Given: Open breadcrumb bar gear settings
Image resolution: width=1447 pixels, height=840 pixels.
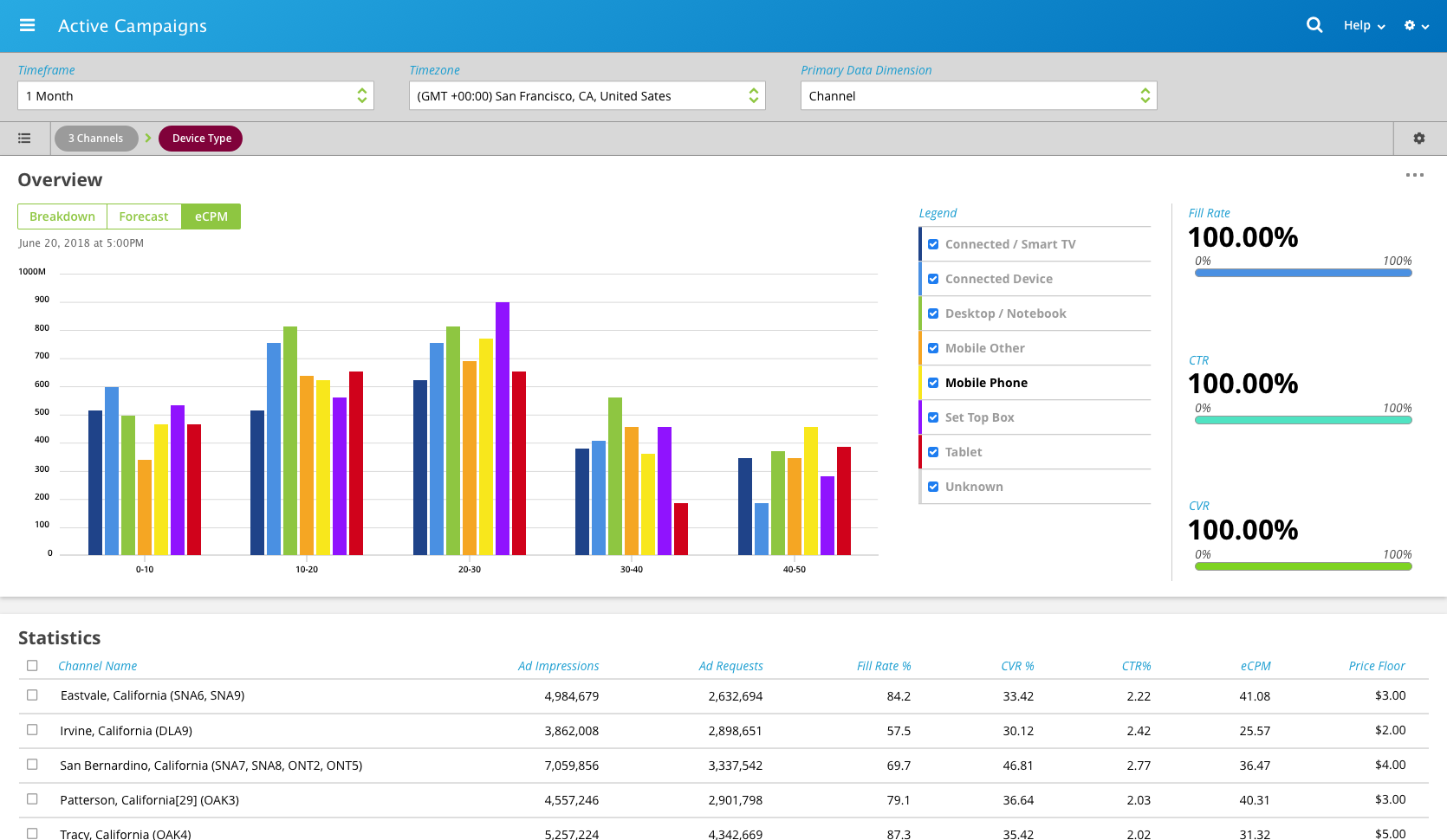Looking at the screenshot, I should (1418, 139).
